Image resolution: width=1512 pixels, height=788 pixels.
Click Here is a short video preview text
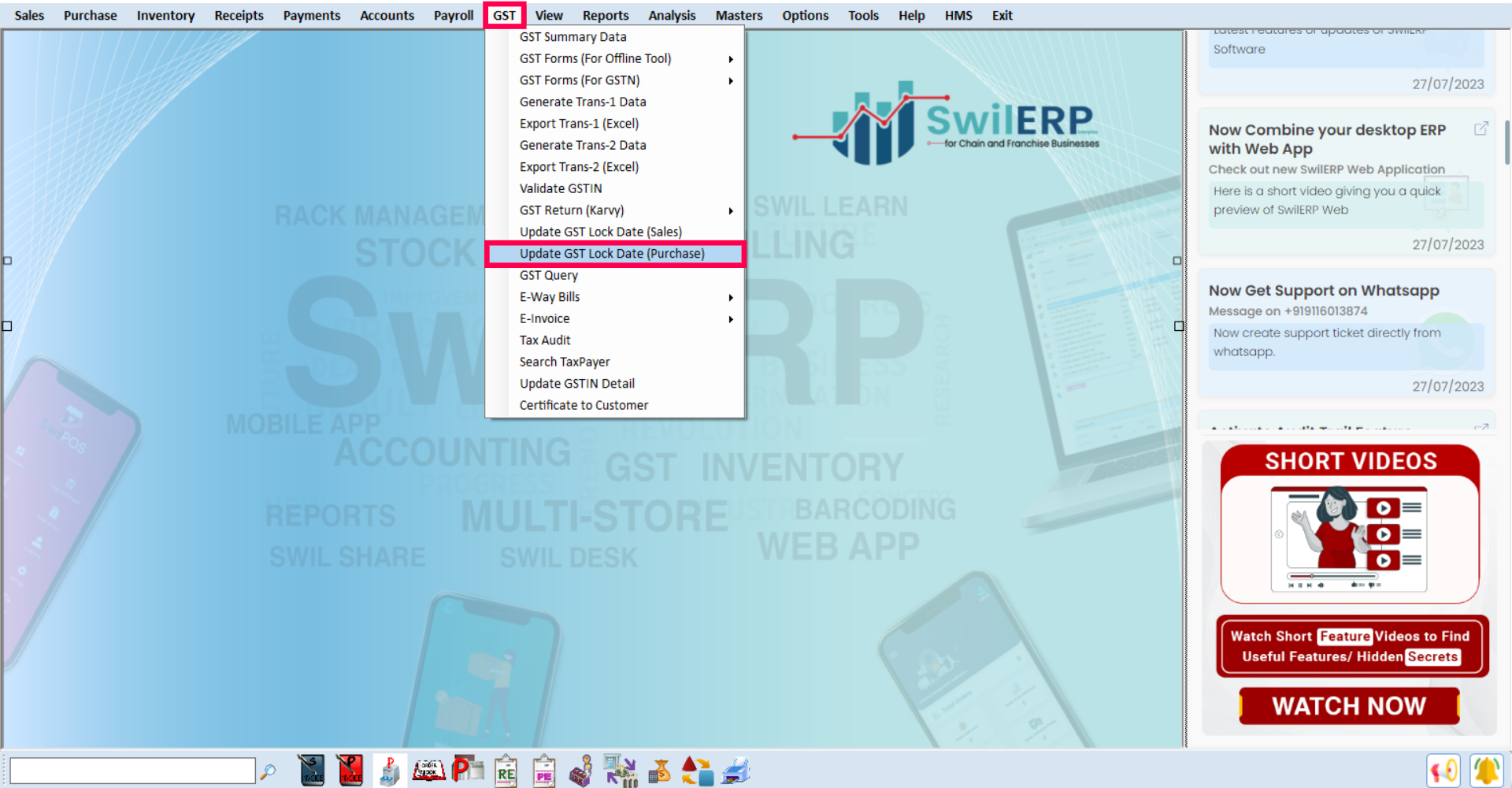[1327, 200]
